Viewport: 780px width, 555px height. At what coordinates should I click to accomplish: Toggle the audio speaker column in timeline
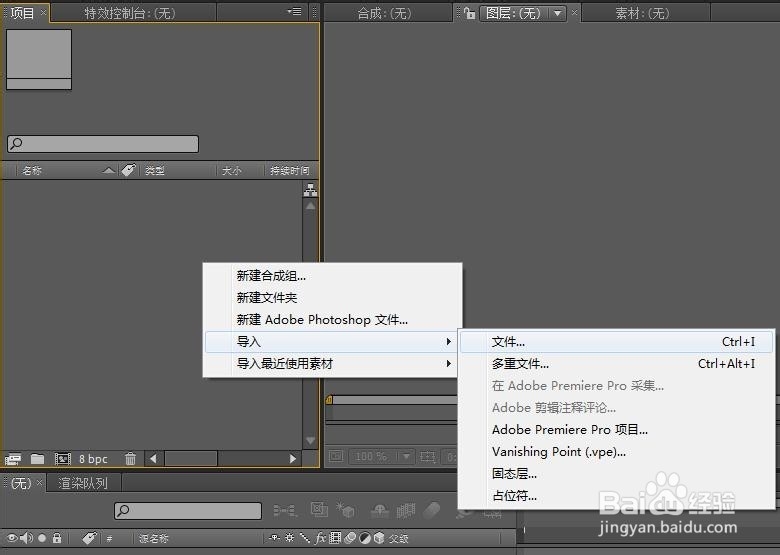pyautogui.click(x=27, y=538)
